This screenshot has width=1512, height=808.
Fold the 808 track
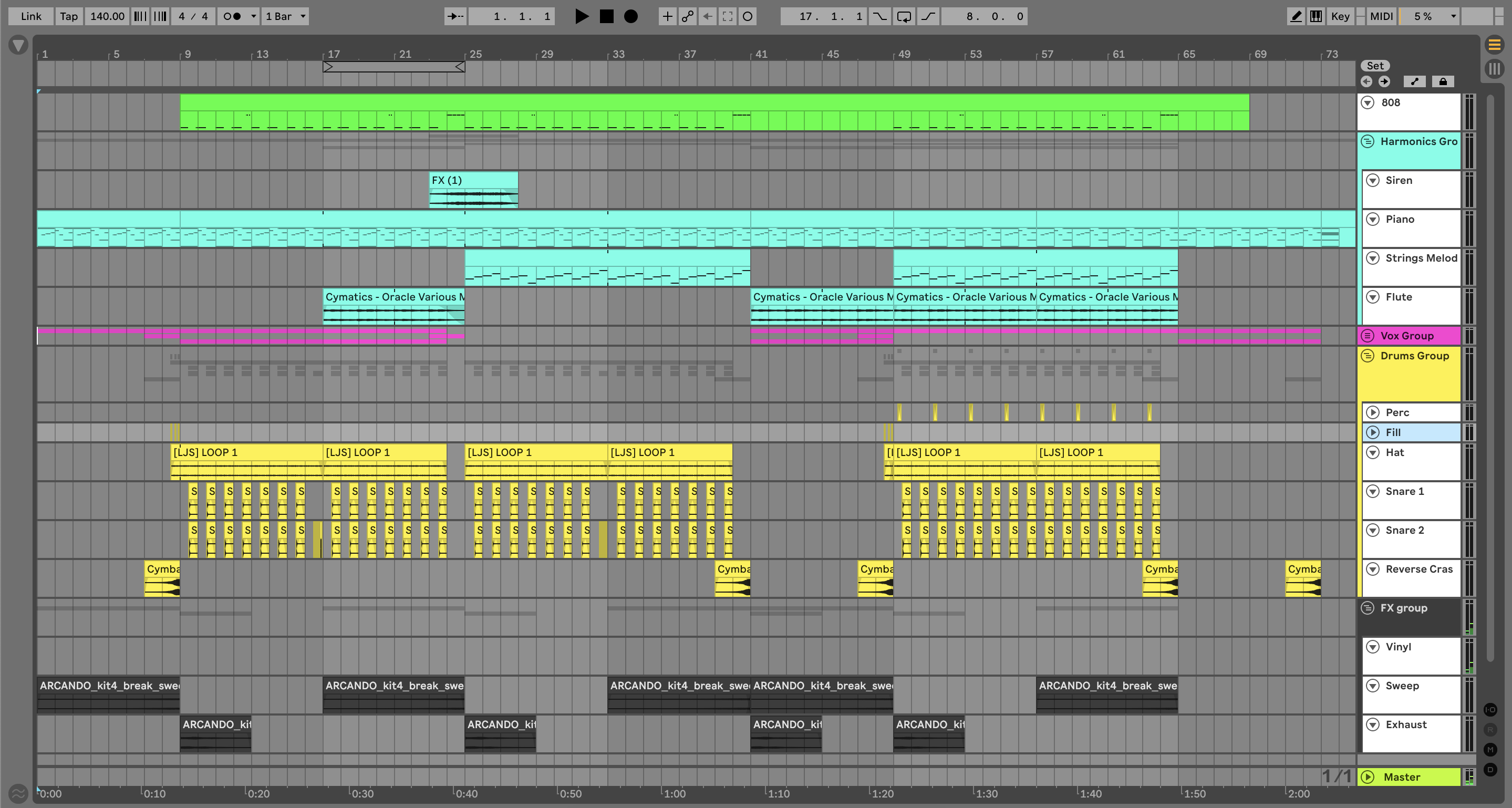coord(1368,102)
